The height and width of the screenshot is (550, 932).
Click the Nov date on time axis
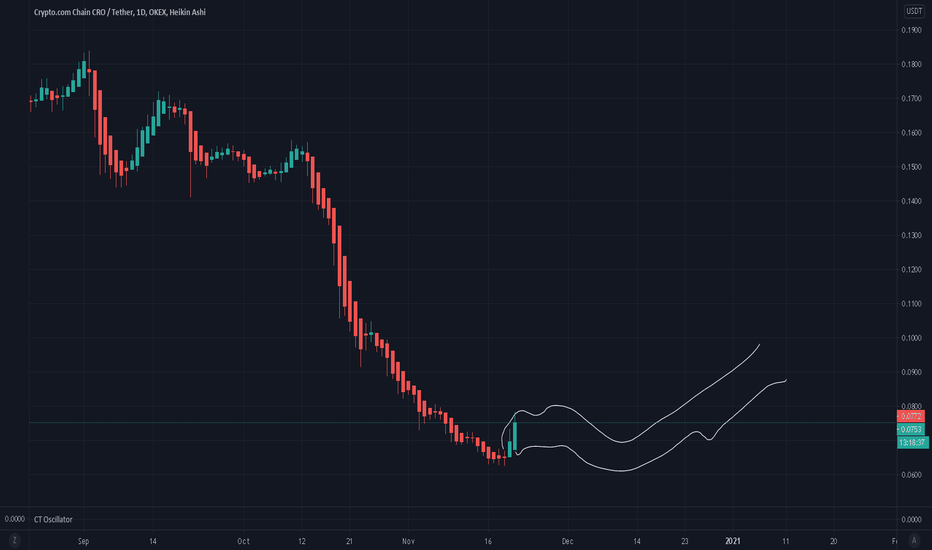(x=408, y=541)
